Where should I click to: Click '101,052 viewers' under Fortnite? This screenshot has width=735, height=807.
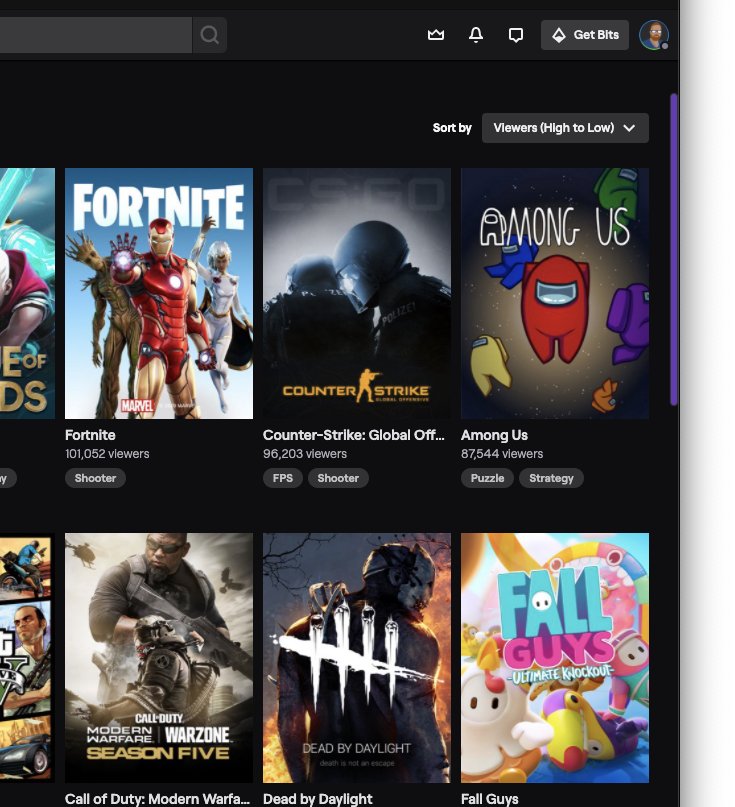click(107, 454)
